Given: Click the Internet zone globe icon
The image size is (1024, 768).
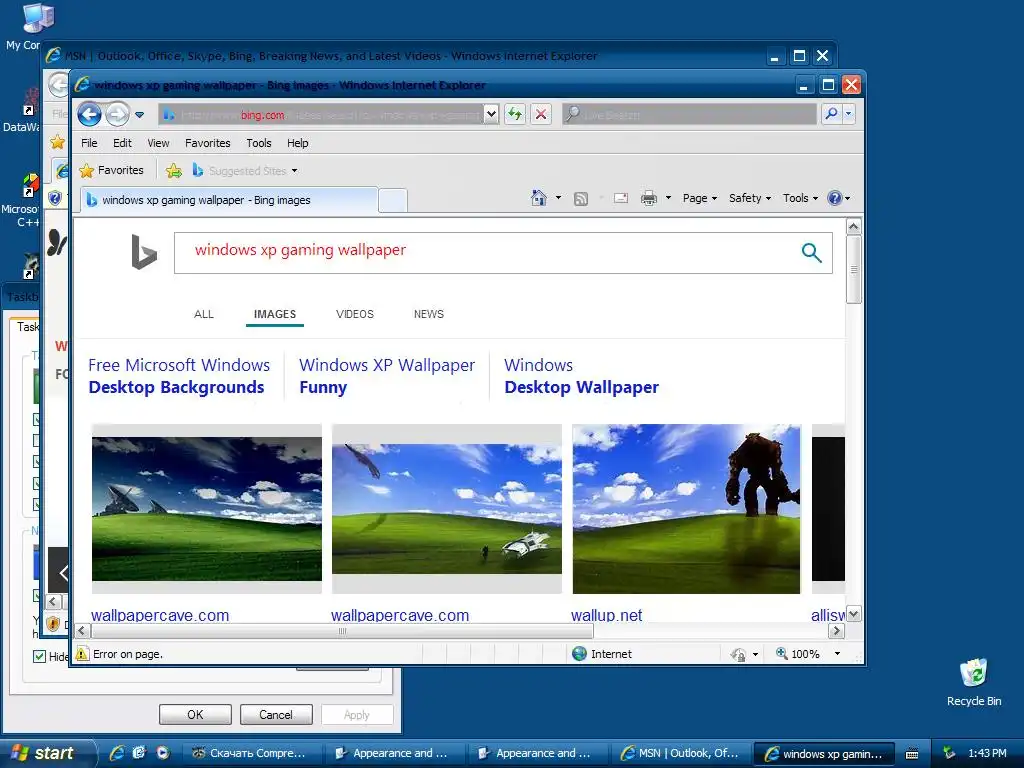Looking at the screenshot, I should tap(579, 654).
